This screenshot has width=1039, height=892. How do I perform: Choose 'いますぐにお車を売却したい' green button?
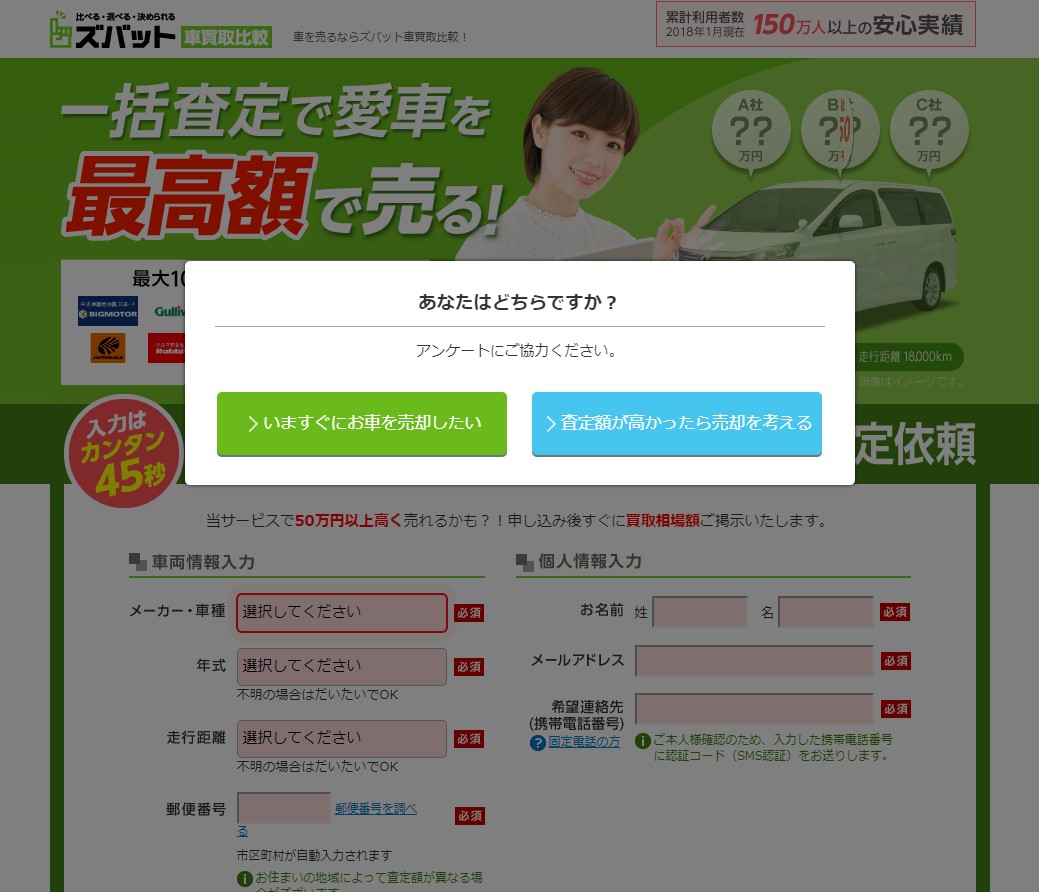362,423
